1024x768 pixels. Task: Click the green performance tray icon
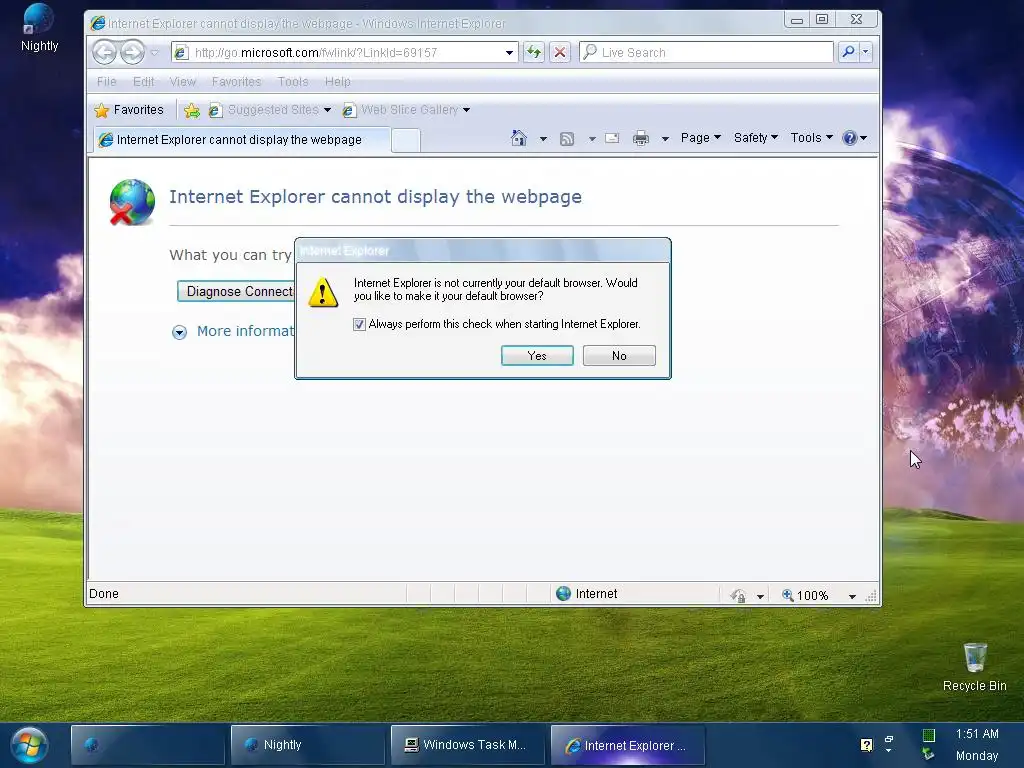point(929,735)
